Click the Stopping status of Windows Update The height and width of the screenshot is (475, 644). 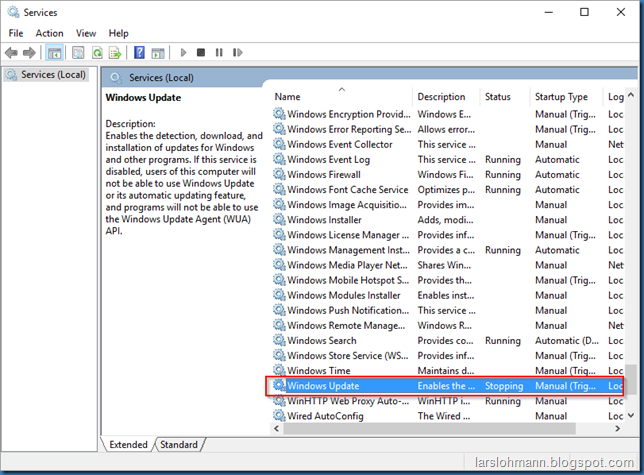click(x=504, y=386)
